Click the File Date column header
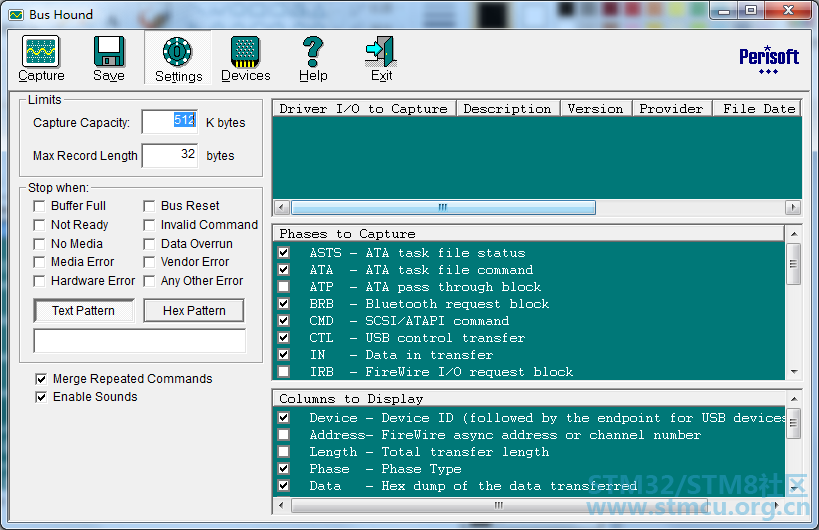Viewport: 819px width, 530px height. click(x=757, y=109)
